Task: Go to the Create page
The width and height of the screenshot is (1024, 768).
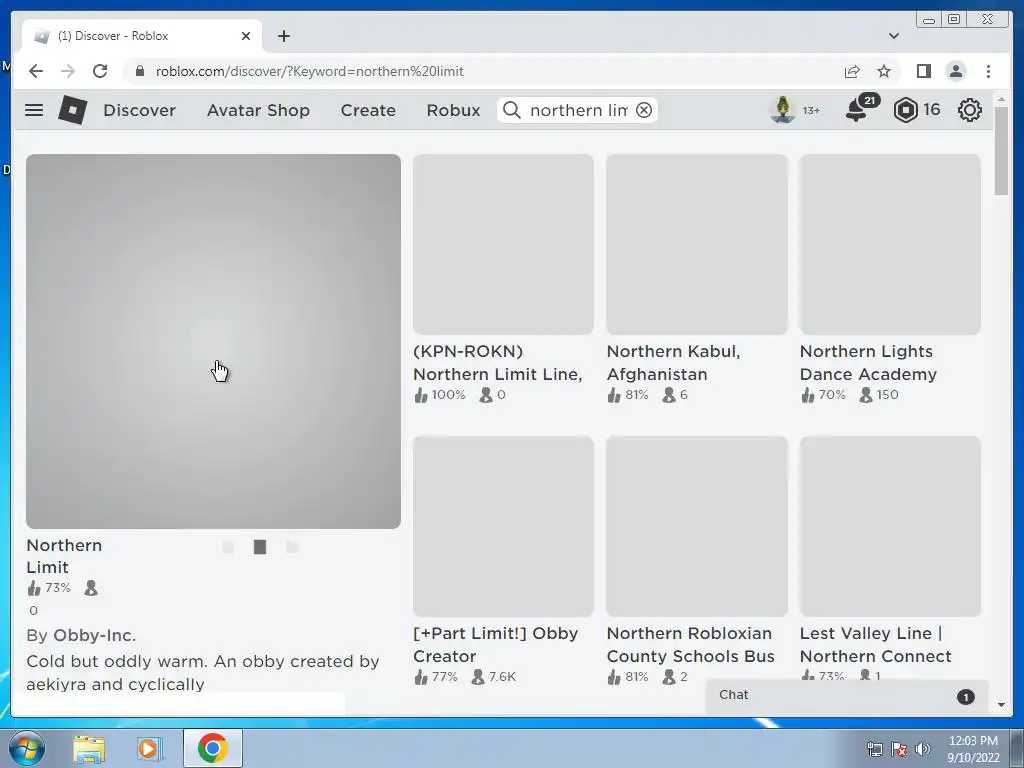Action: (x=368, y=110)
